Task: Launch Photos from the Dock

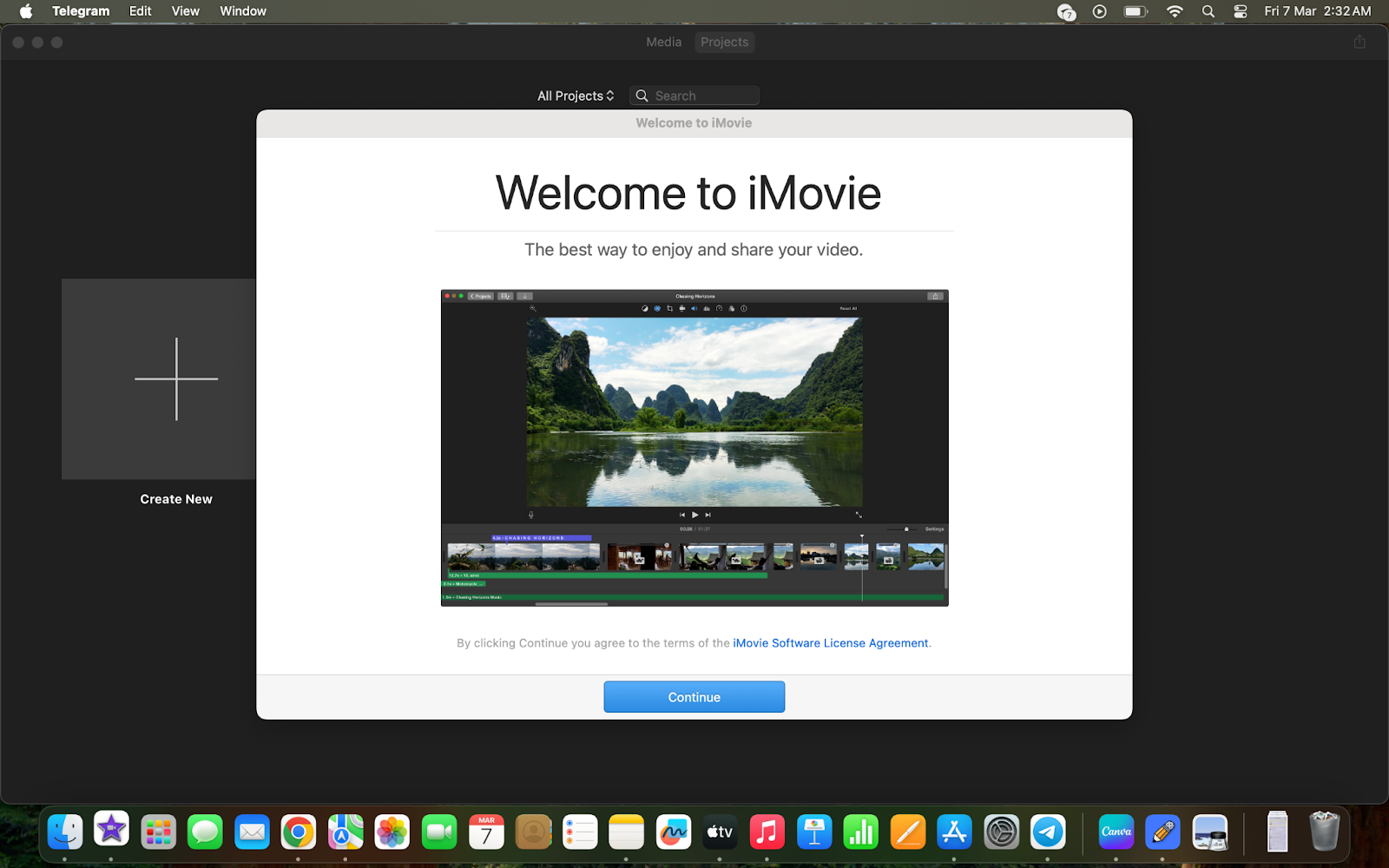Action: pyautogui.click(x=392, y=832)
